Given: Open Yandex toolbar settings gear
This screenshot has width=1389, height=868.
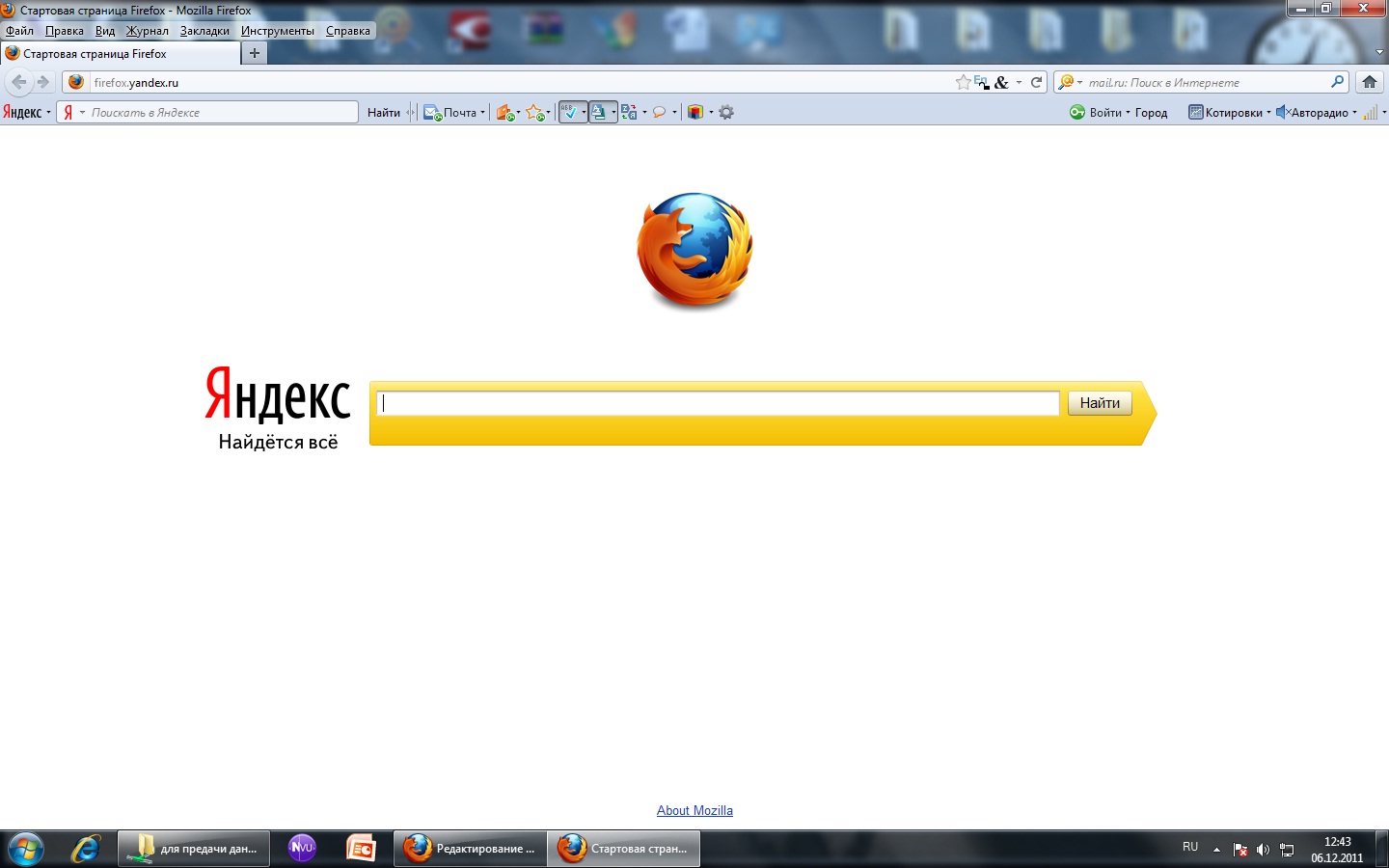Looking at the screenshot, I should tap(726, 112).
